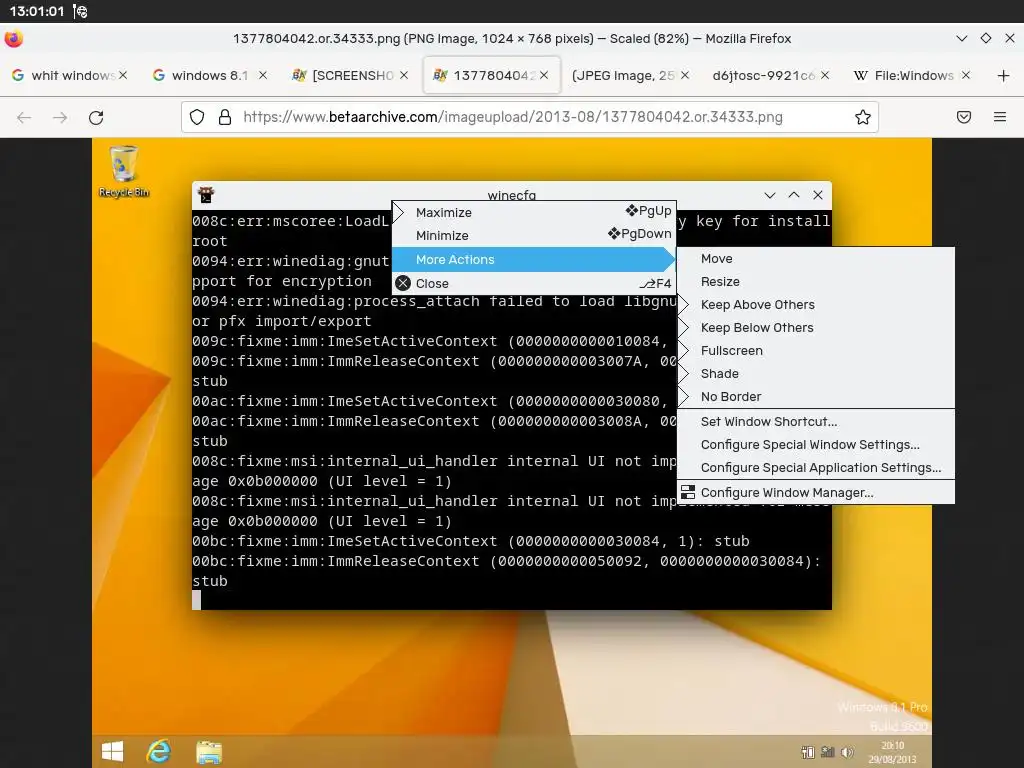Click the volume speaker tray icon
The image size is (1024, 768).
(848, 752)
